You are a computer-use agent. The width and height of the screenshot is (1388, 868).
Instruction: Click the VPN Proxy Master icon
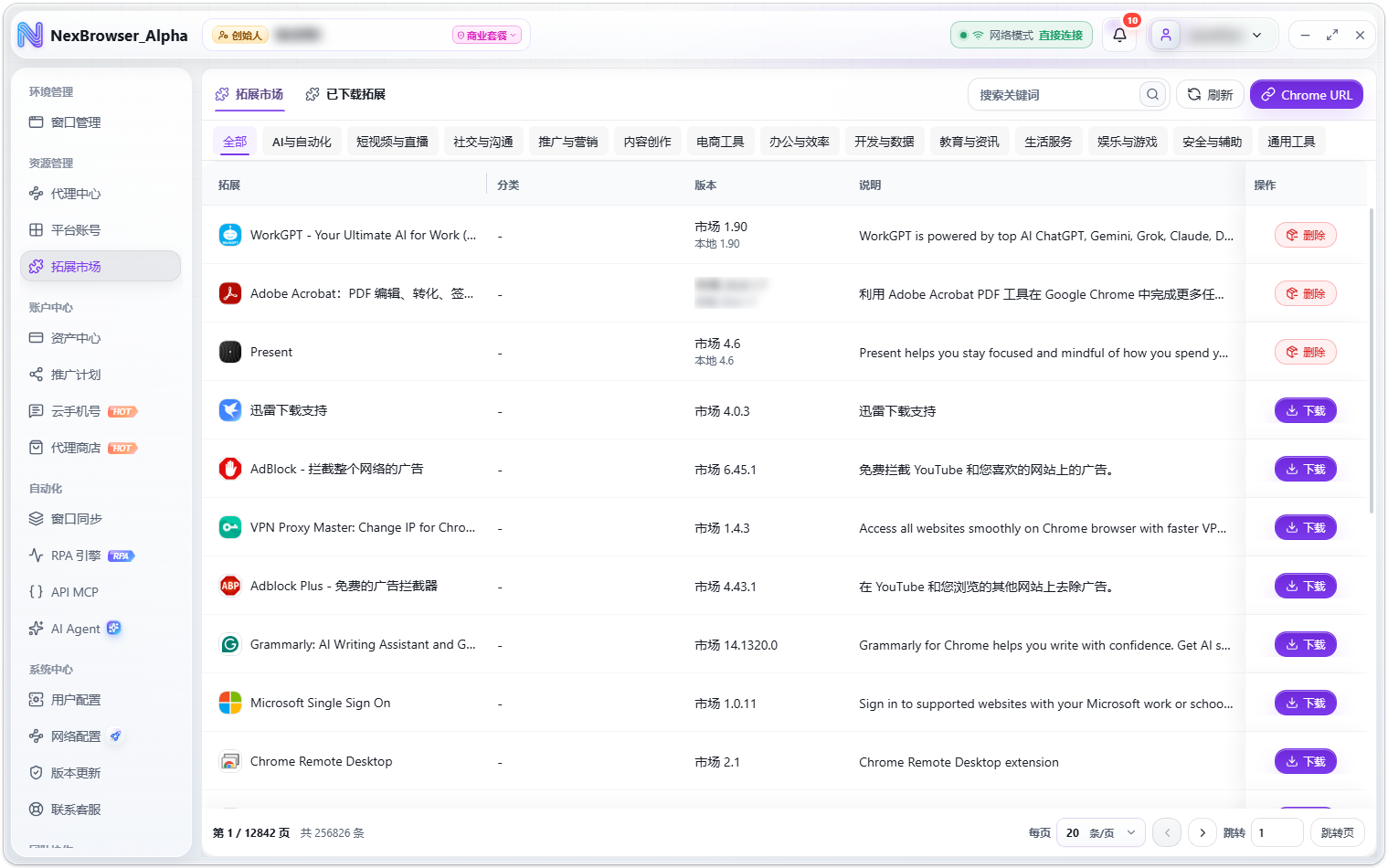click(x=230, y=527)
